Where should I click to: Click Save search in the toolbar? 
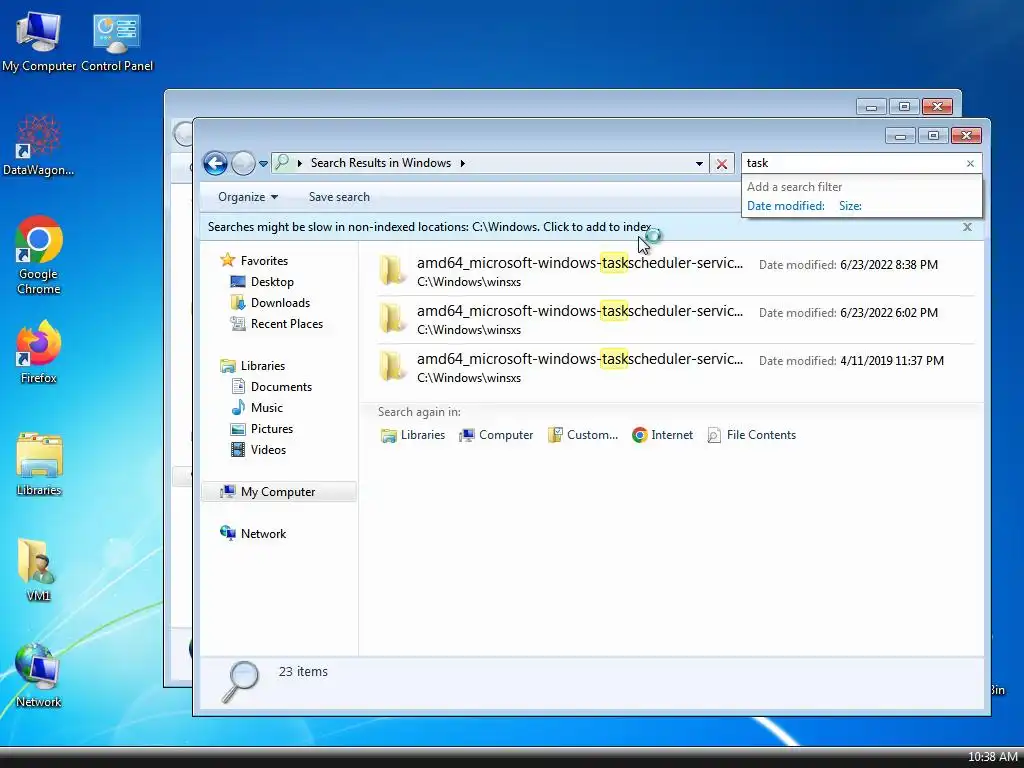339,197
